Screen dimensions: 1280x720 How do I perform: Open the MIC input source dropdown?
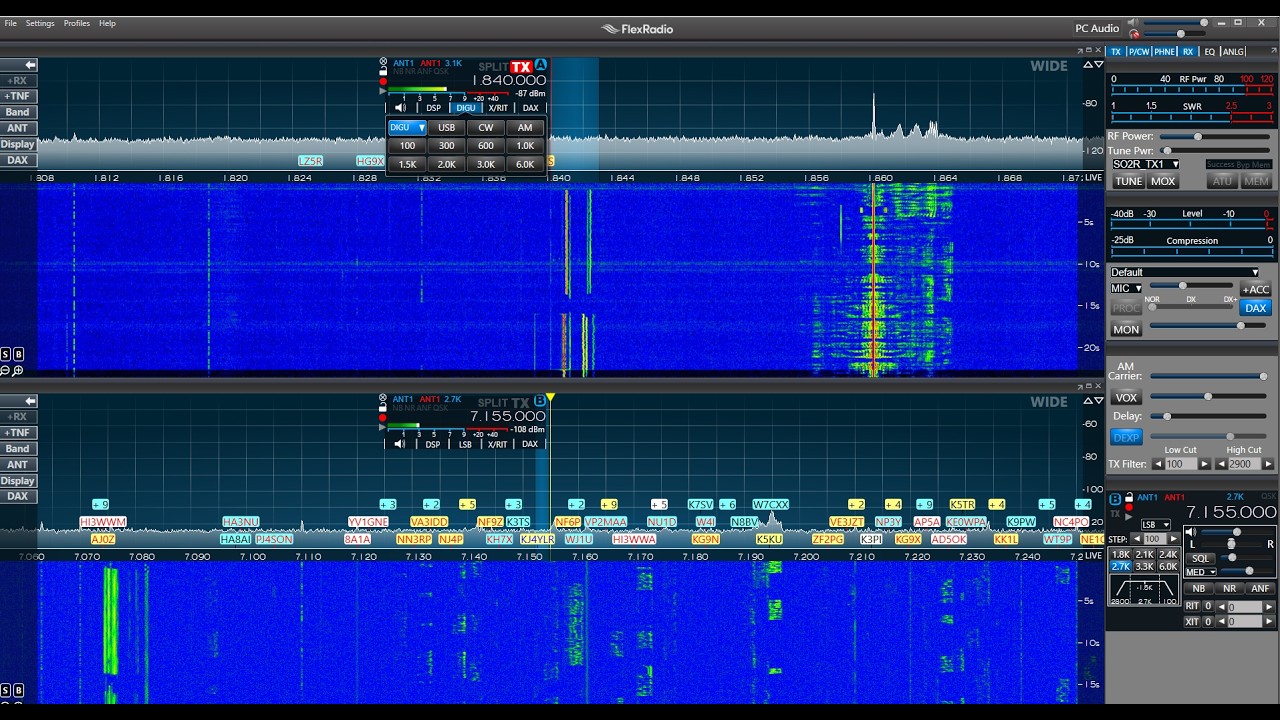tap(1126, 289)
